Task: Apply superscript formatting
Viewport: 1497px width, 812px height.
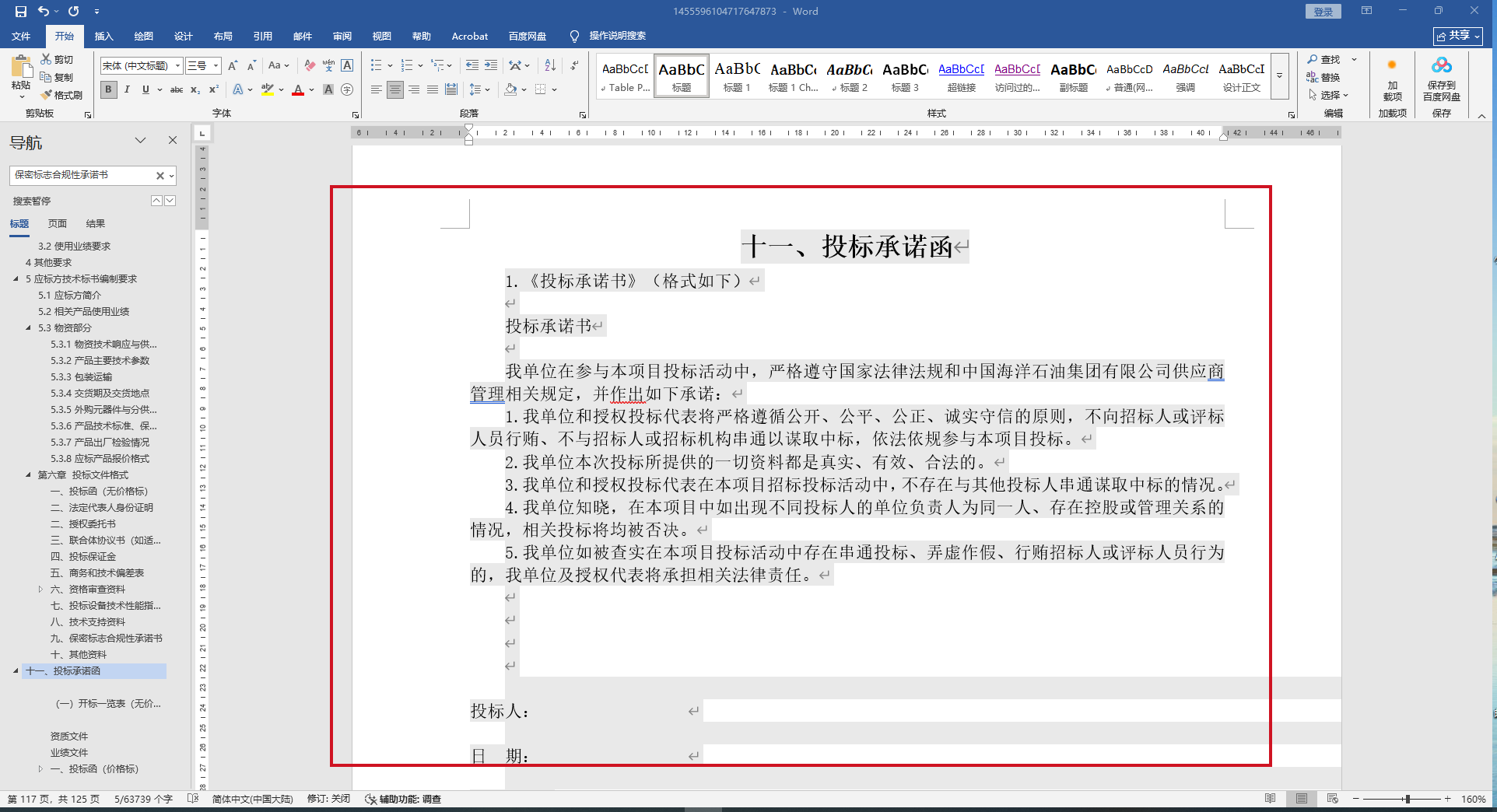Action: [x=214, y=89]
